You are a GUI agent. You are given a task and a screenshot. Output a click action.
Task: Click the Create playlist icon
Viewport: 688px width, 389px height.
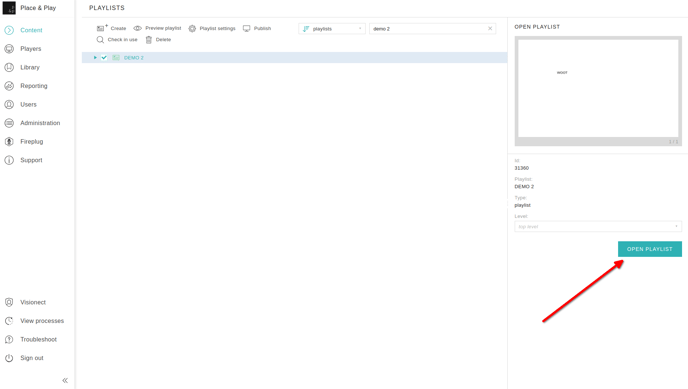[x=102, y=28]
